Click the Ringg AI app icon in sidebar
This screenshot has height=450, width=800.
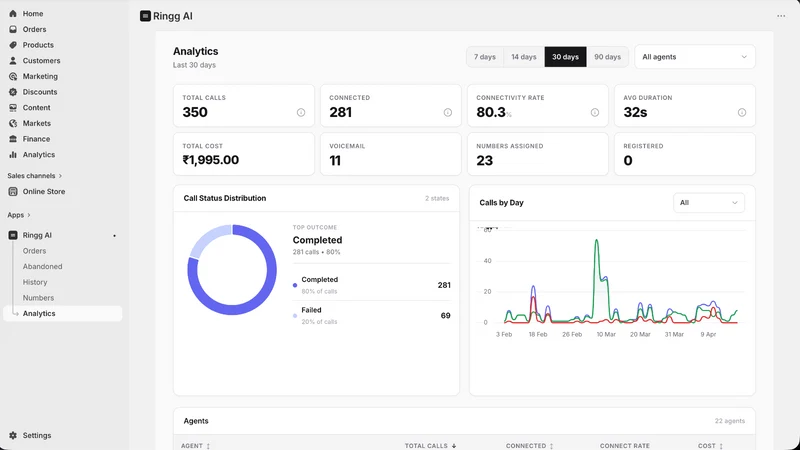coord(13,235)
